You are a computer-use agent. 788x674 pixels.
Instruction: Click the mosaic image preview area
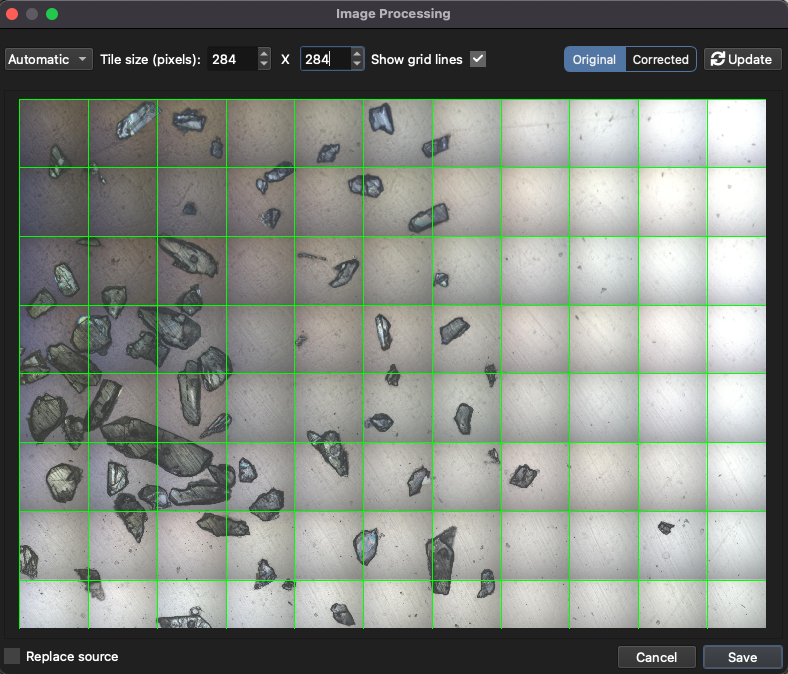point(392,364)
